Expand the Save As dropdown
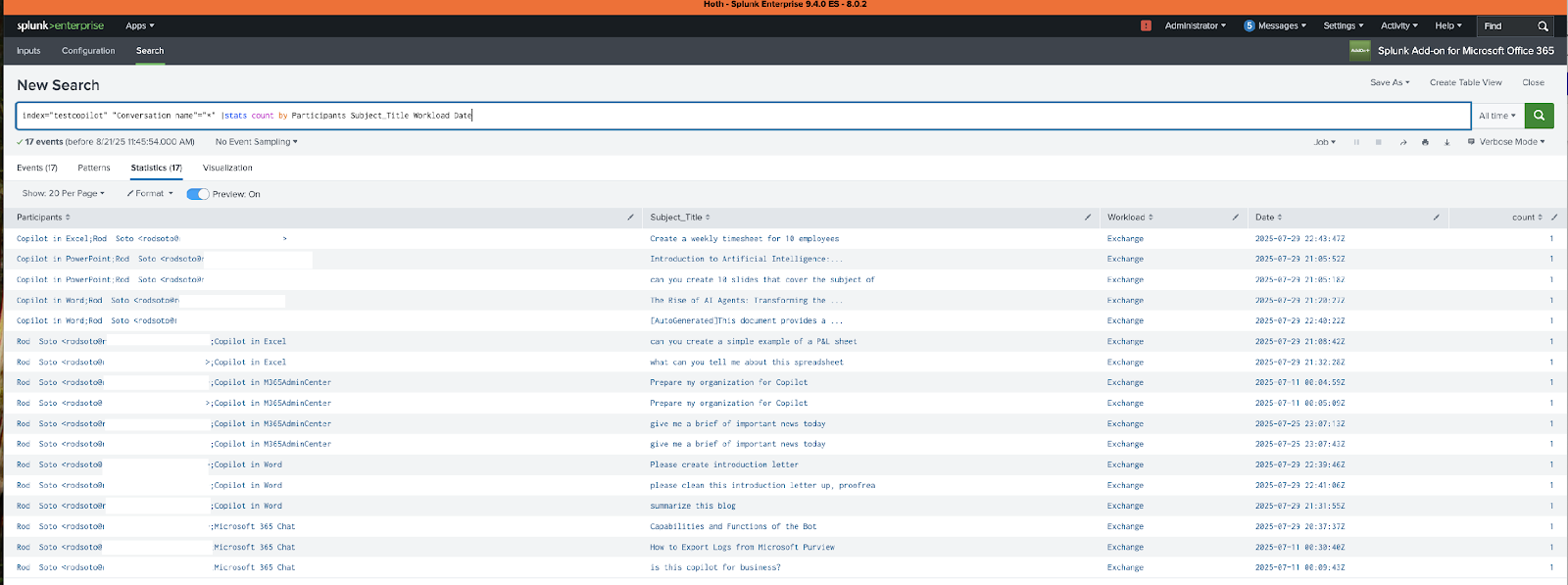Screen dimensions: 1568x585 point(1390,82)
